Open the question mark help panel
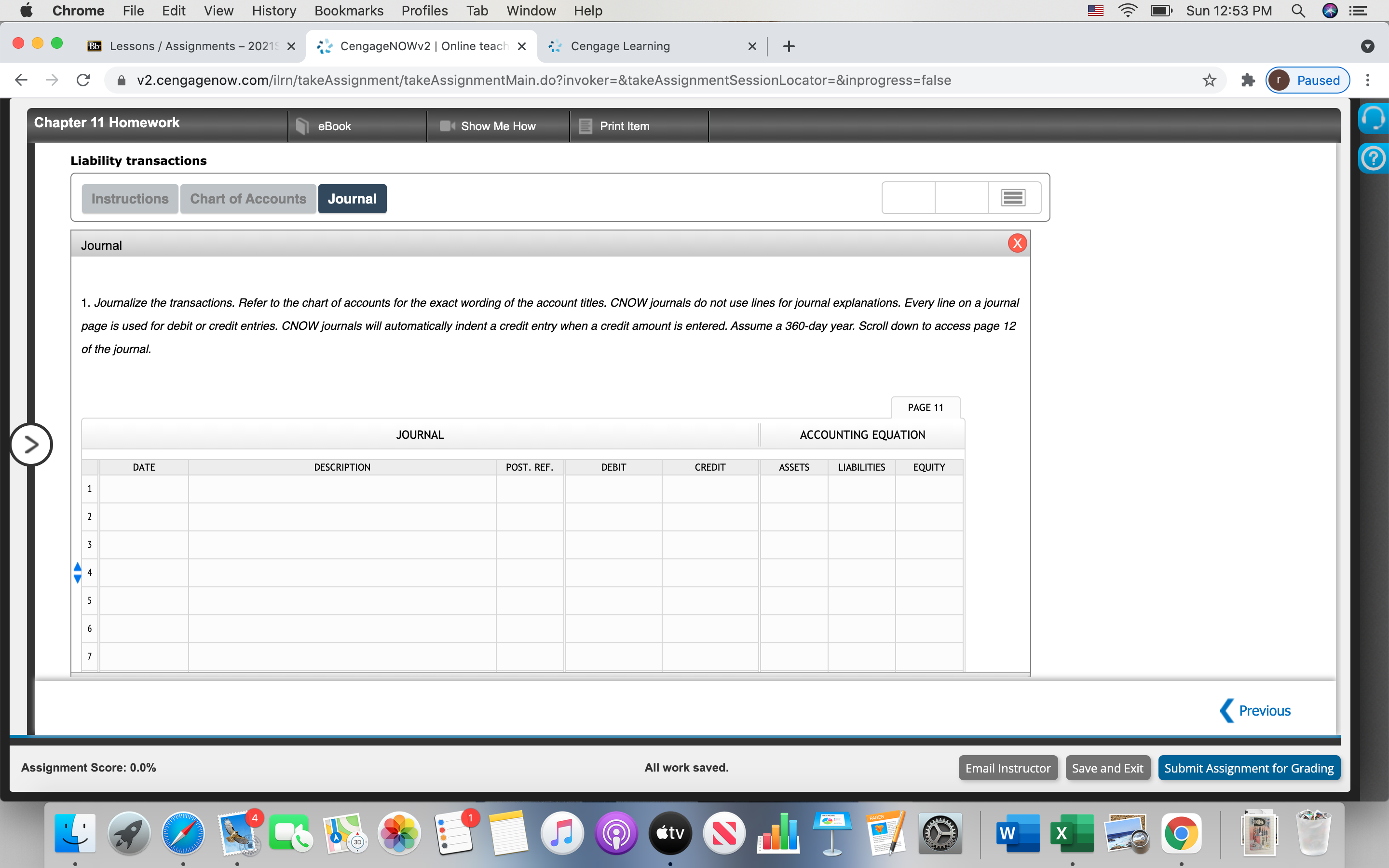The image size is (1389, 868). point(1374,158)
